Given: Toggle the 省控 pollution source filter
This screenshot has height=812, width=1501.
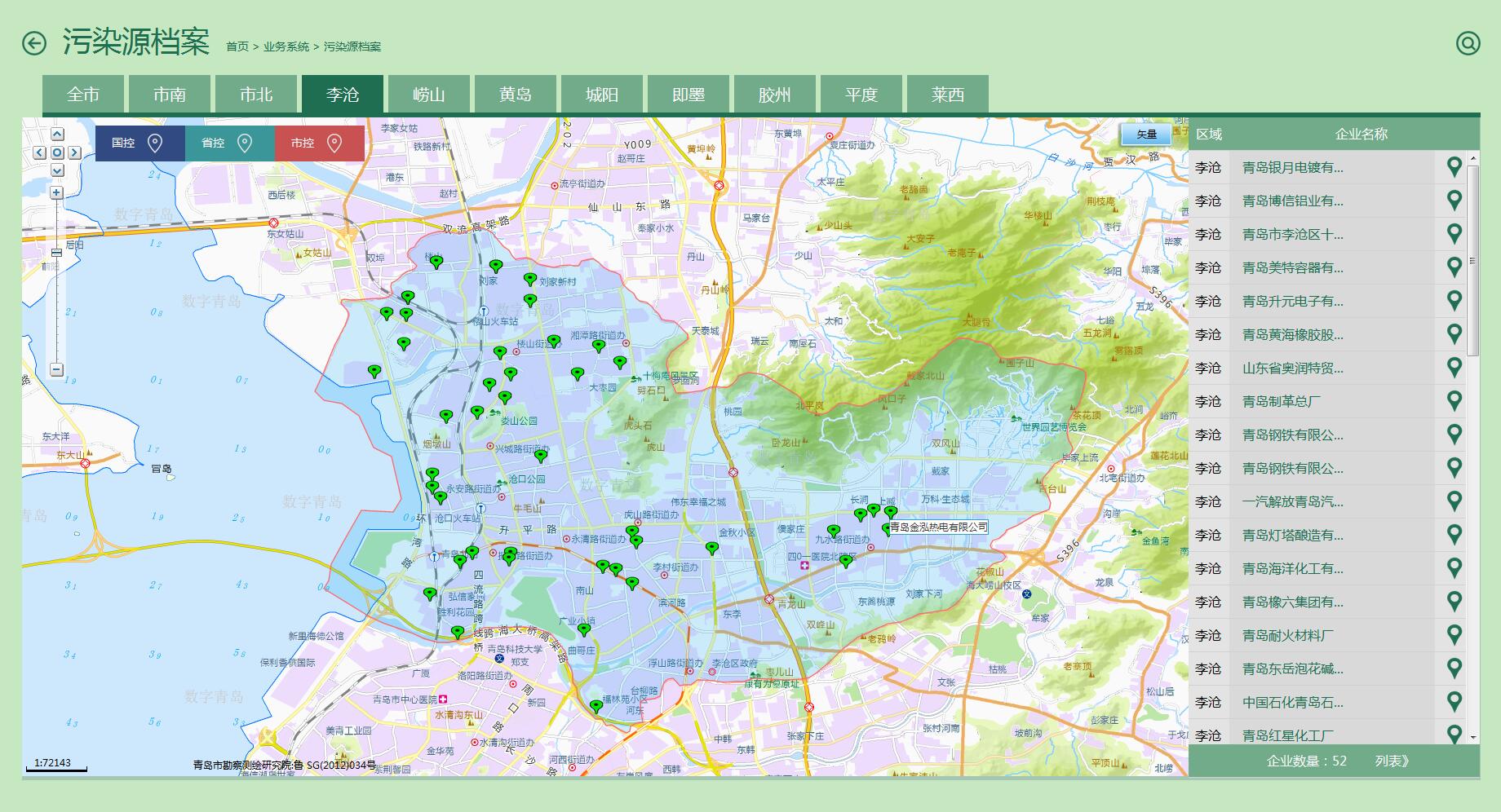Looking at the screenshot, I should coord(229,143).
